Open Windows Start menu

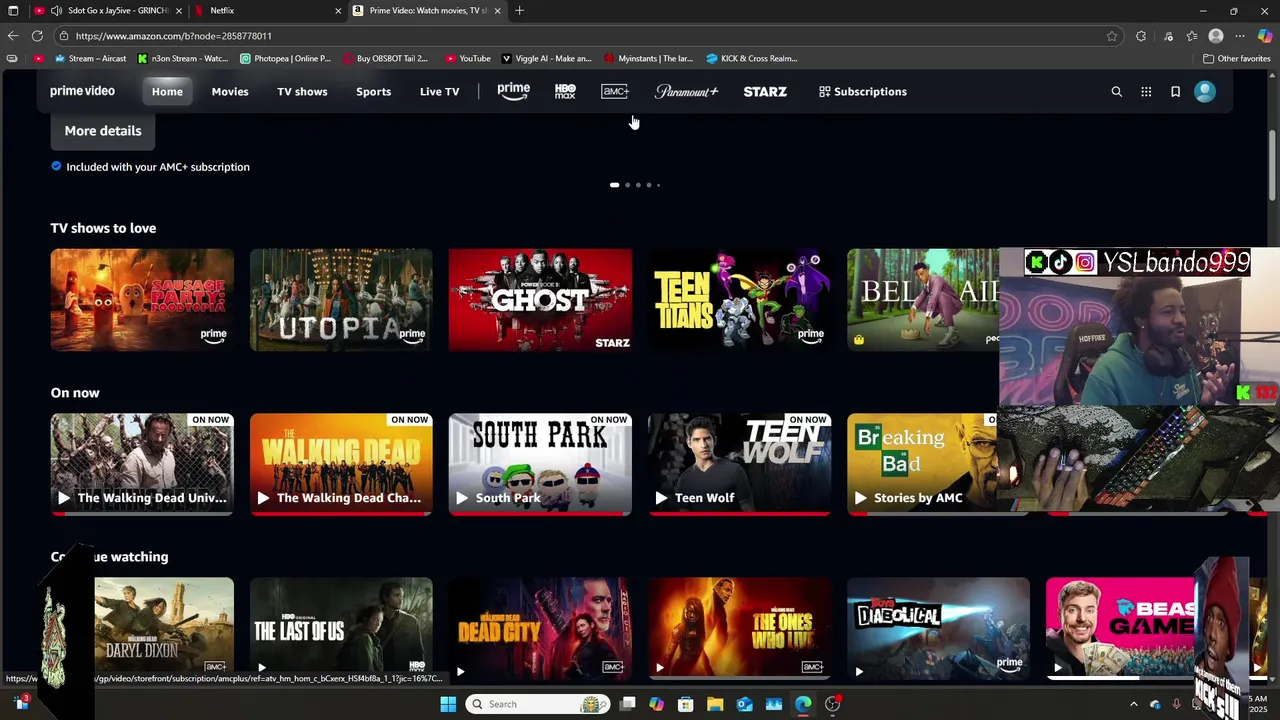[448, 704]
